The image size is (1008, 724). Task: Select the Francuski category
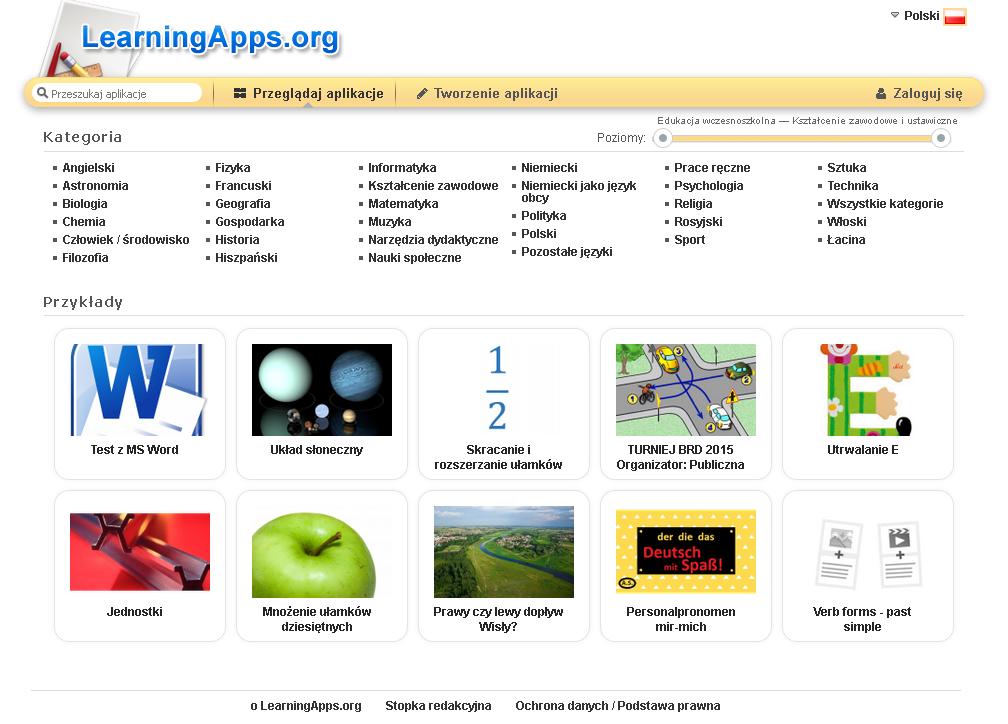pos(243,185)
